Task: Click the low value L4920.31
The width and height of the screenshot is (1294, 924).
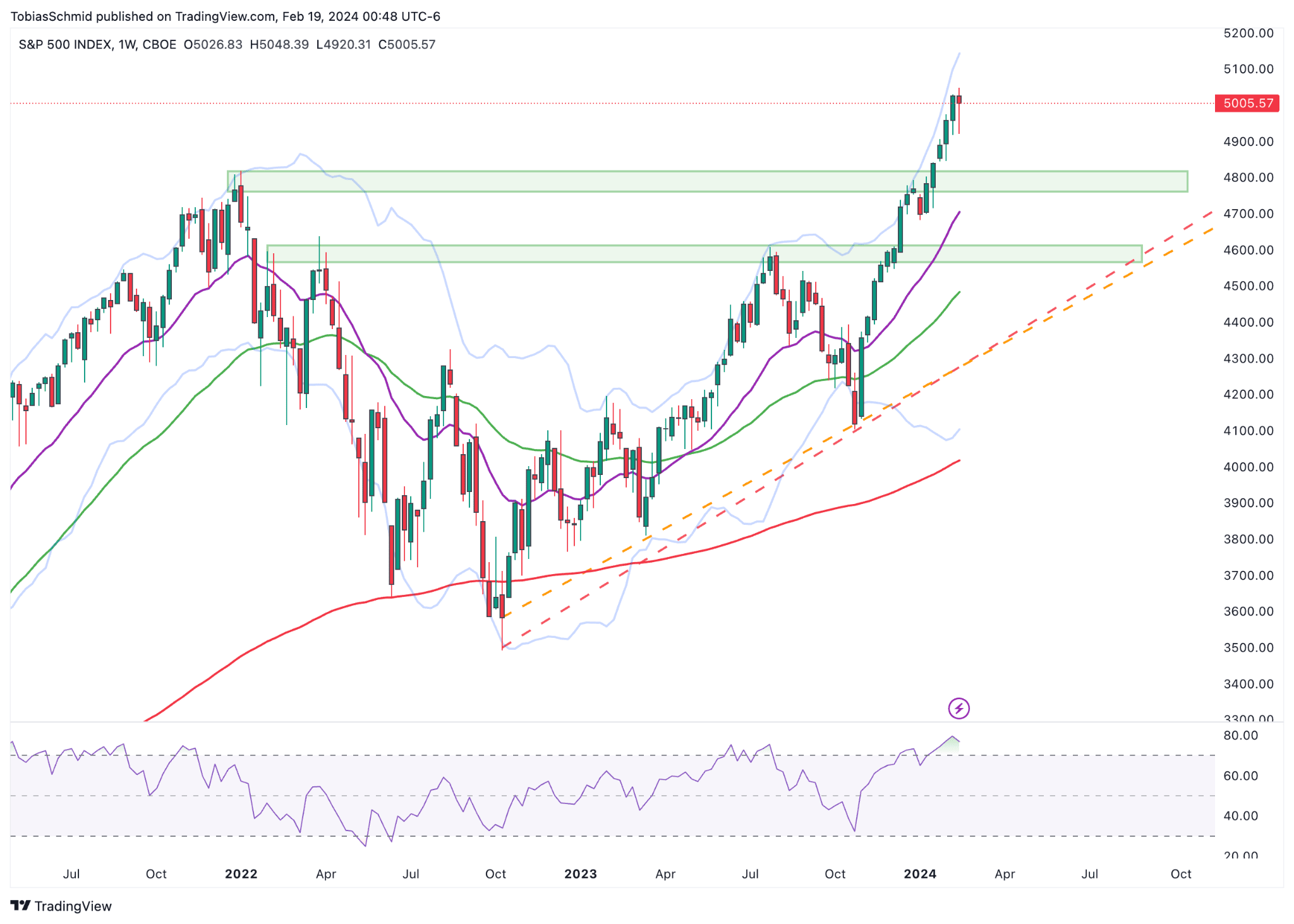Action: coord(344,44)
